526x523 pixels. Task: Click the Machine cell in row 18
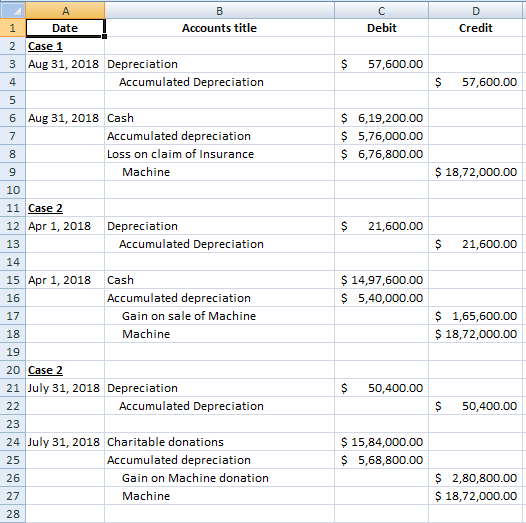219,334
